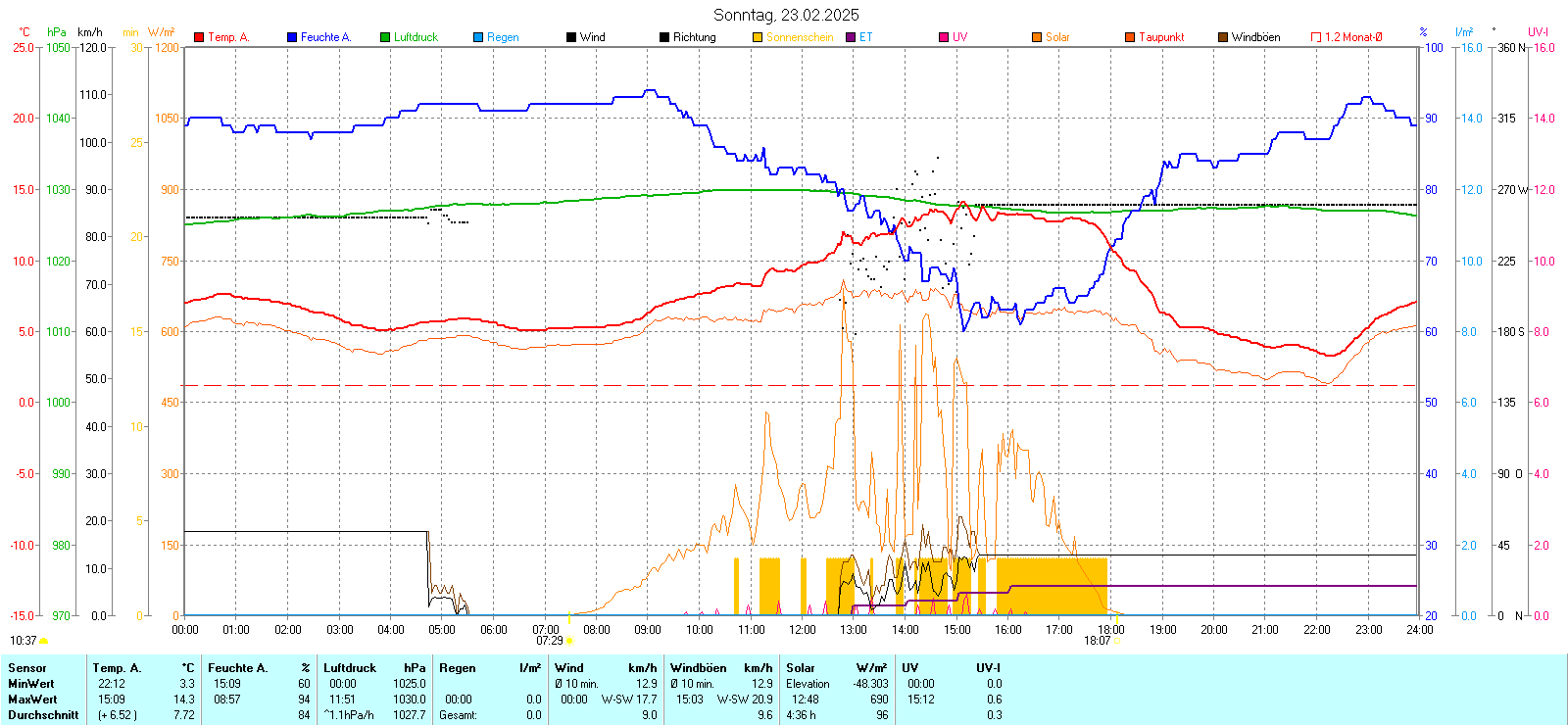Select the Luftdruck column header in table
This screenshot has width=1568, height=725.
[350, 668]
